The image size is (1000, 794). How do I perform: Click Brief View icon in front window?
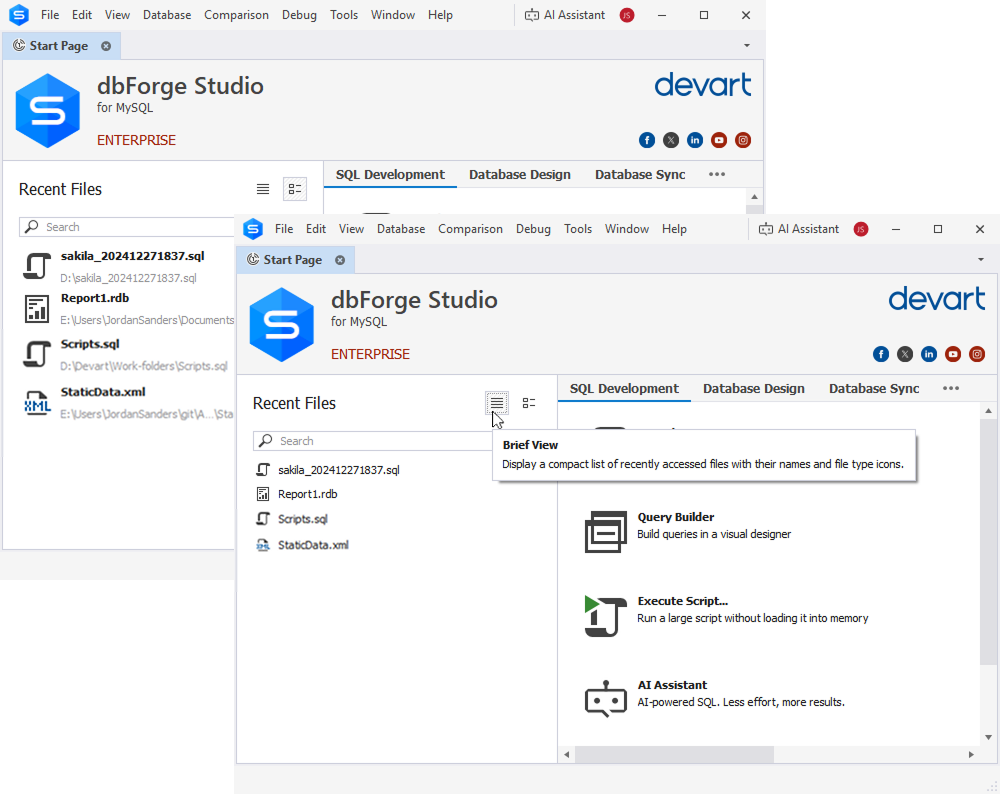click(497, 403)
